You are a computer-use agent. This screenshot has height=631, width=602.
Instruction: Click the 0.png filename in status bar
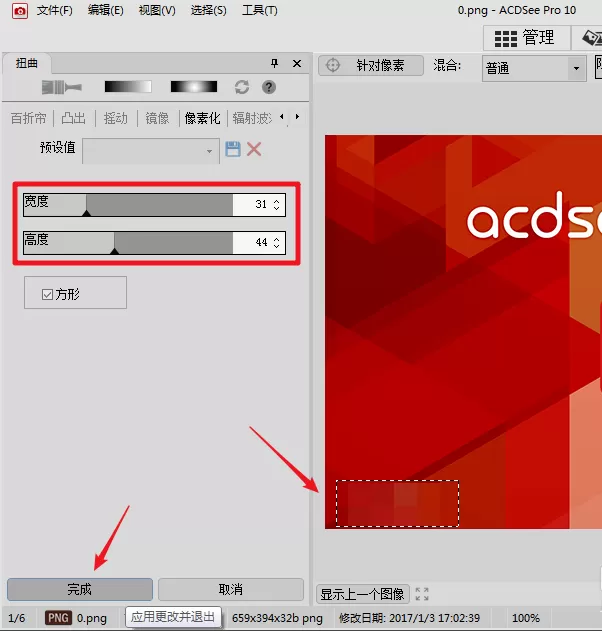tap(92, 618)
